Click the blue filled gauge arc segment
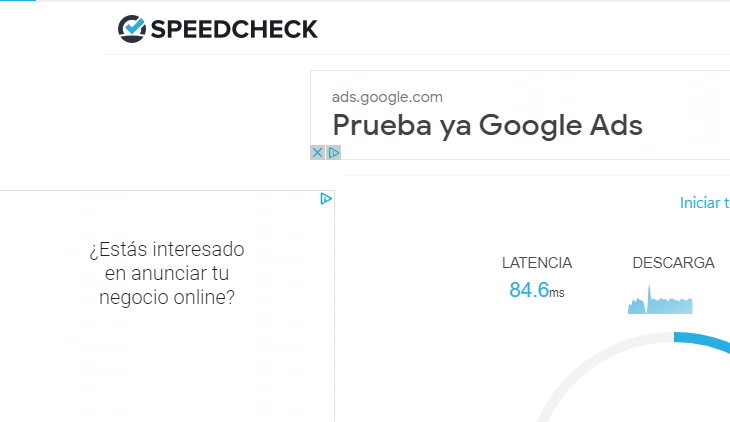 702,341
